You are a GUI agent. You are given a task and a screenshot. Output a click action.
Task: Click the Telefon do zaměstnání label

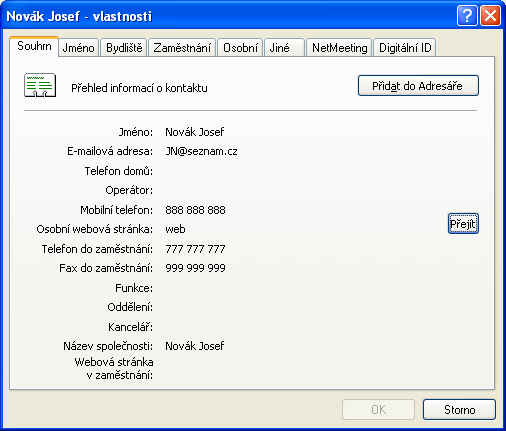click(x=97, y=249)
